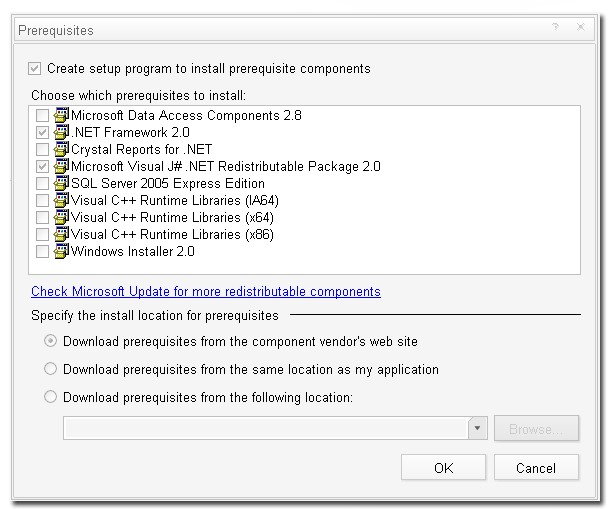609x509 pixels.
Task: Click the package icon beside Microsoft Data Access Components 2.8
Action: coord(61,115)
